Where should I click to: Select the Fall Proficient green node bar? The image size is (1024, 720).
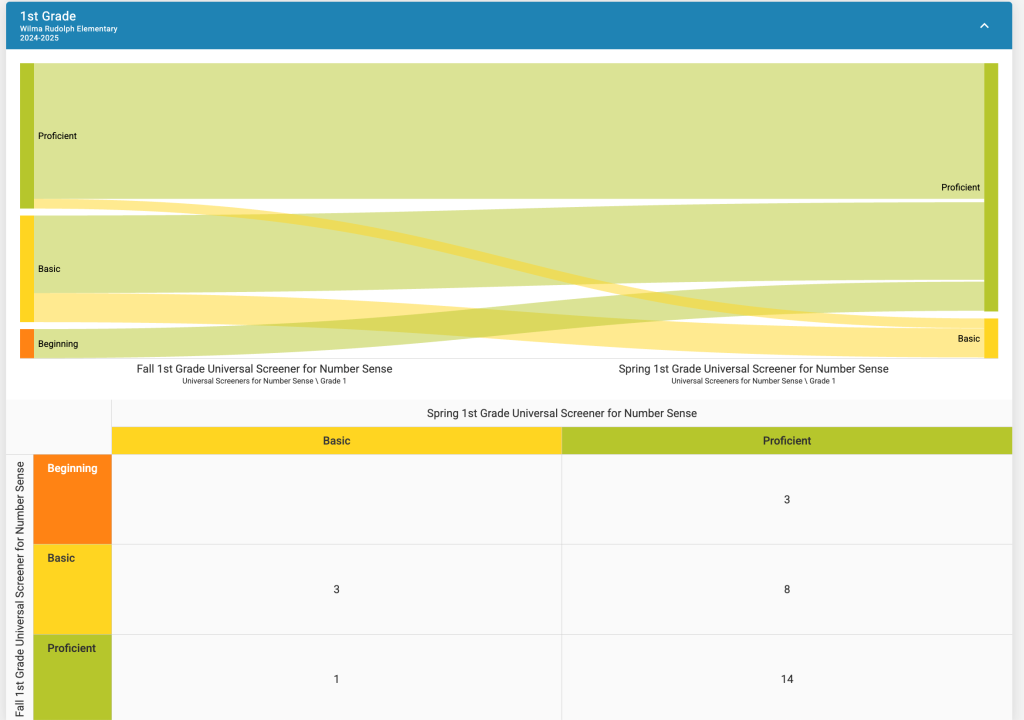coord(27,136)
